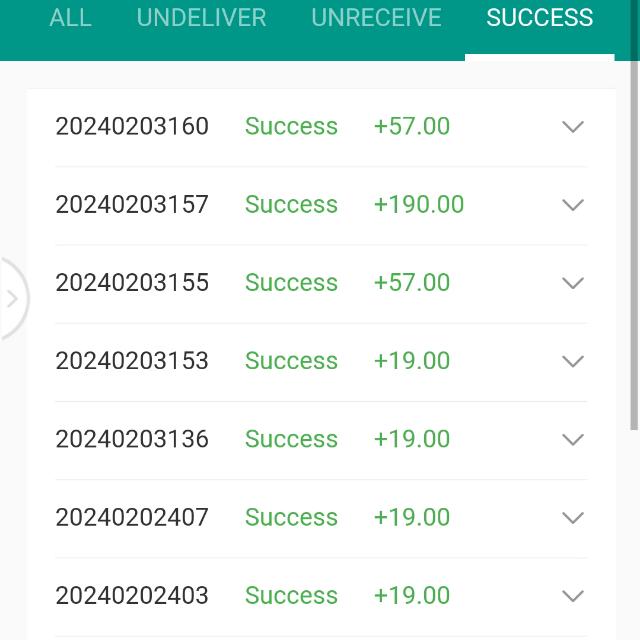Click order number 20240202407

point(132,517)
